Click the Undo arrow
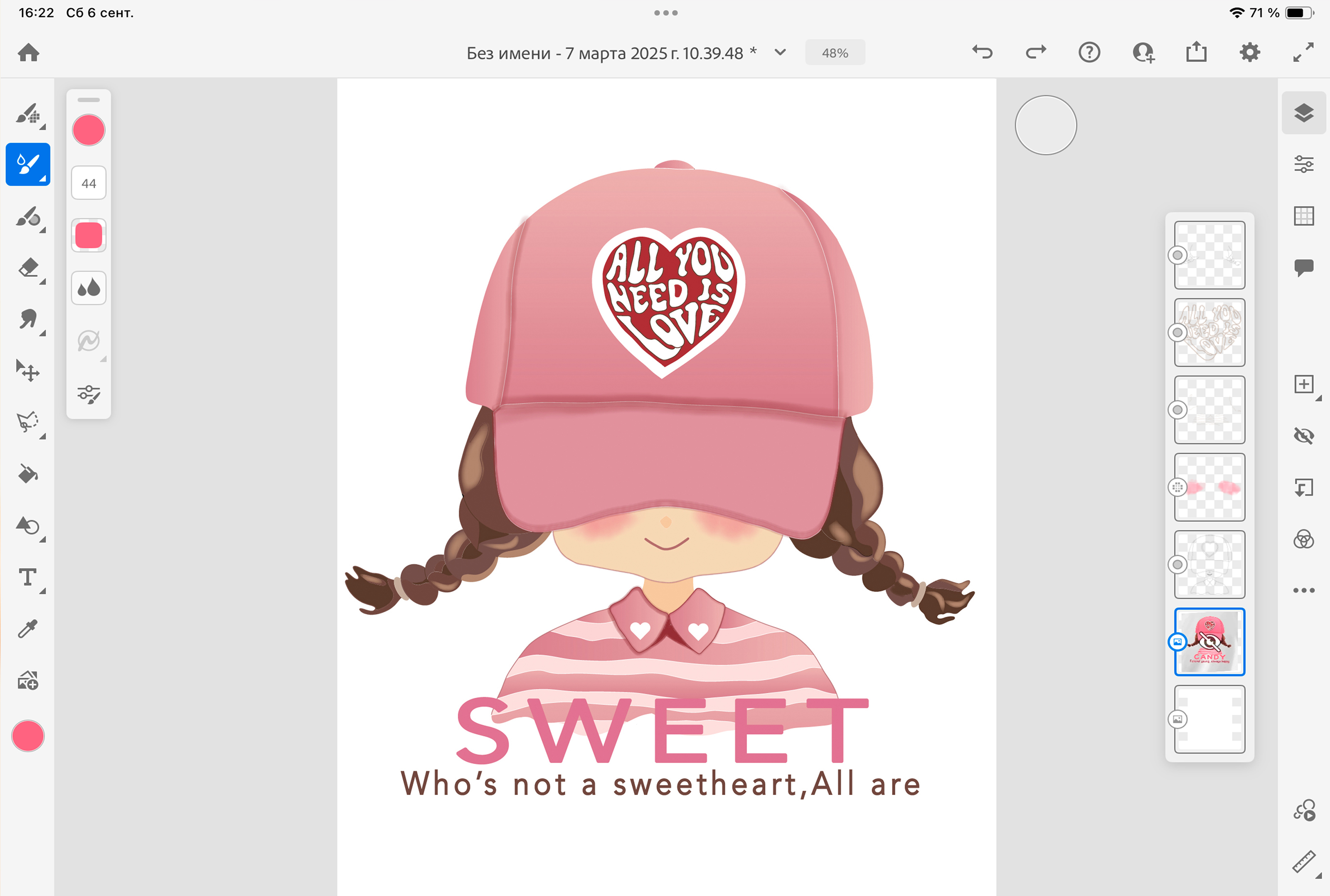The image size is (1330, 896). click(982, 52)
